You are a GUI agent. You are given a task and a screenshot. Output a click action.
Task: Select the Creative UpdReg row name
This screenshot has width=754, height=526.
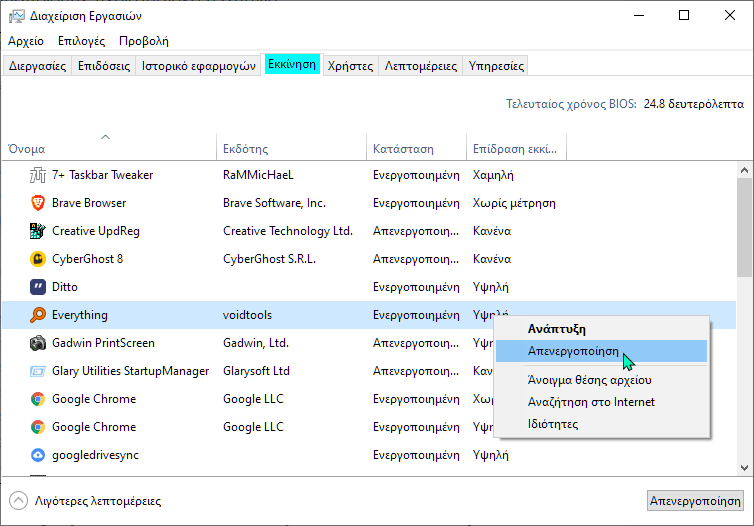pos(96,231)
